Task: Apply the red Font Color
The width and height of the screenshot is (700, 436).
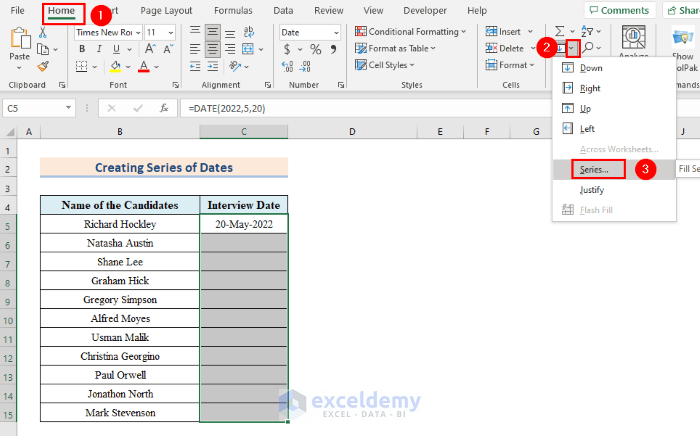Action: click(x=144, y=66)
